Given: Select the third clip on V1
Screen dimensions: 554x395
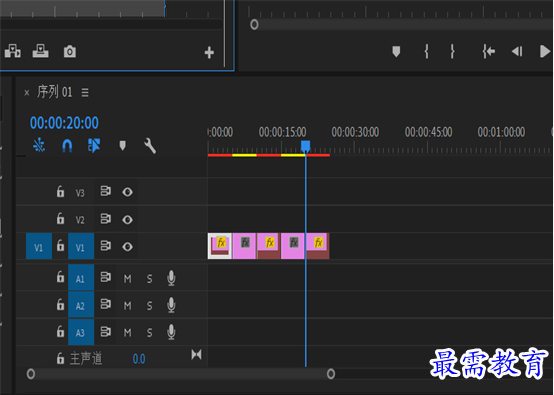Looking at the screenshot, I should tap(269, 246).
